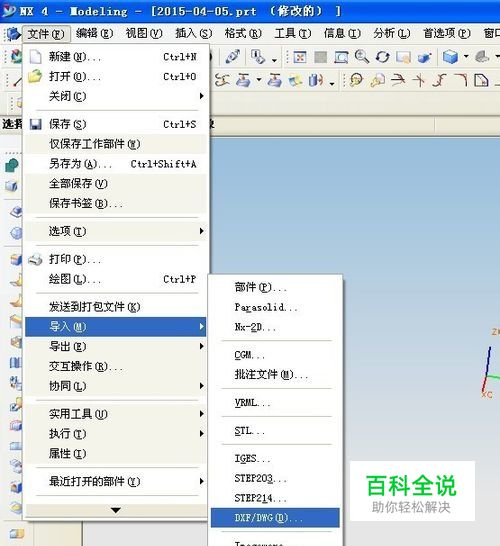Screen dimensions: 500x546
Task: Open dropdown arrow beside info tag icon
Action: (274, 60)
